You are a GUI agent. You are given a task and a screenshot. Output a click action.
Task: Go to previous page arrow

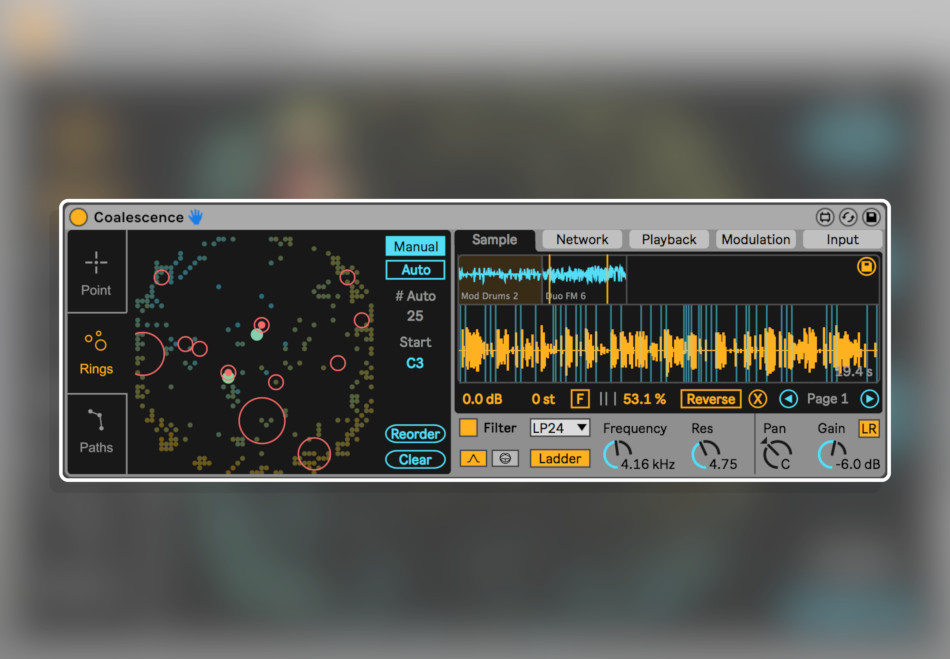(x=788, y=399)
